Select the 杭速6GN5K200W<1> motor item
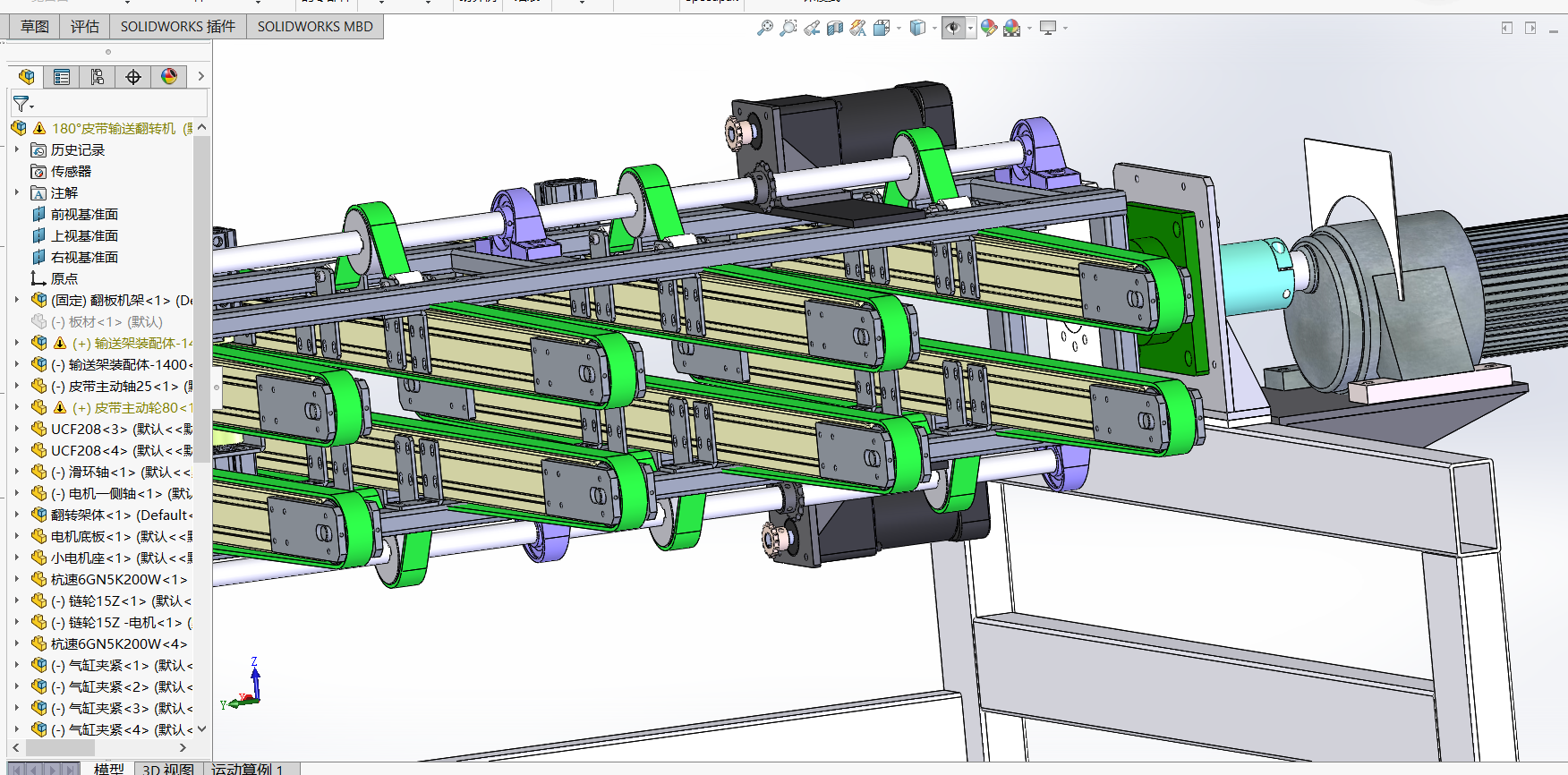 pos(119,580)
